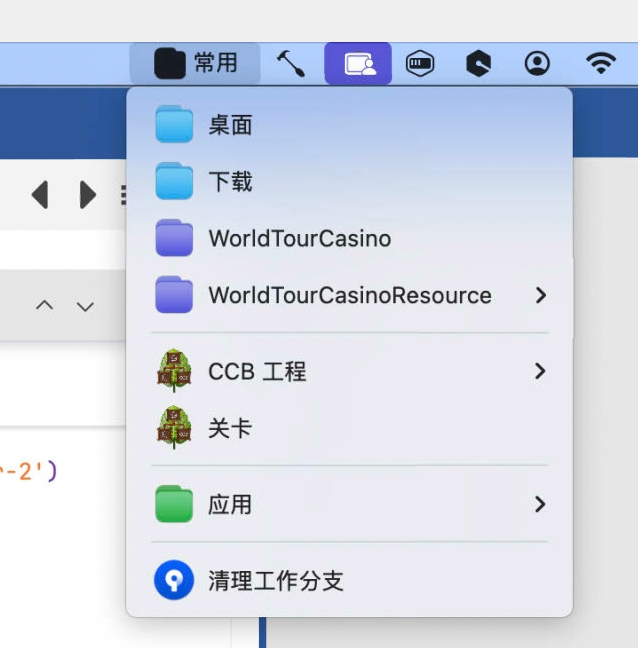
Task: Click the rounded rectangle keyboard-style menu bar icon
Action: 420,64
